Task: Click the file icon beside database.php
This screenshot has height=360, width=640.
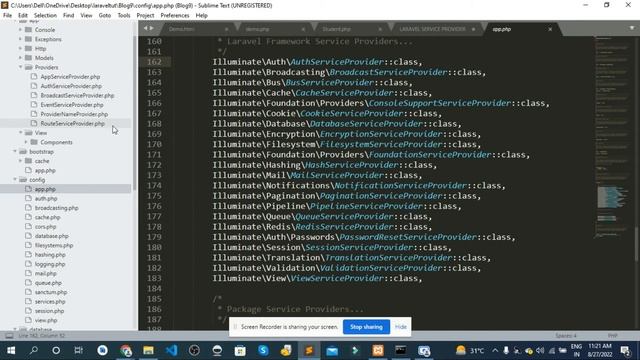Action: (x=28, y=236)
